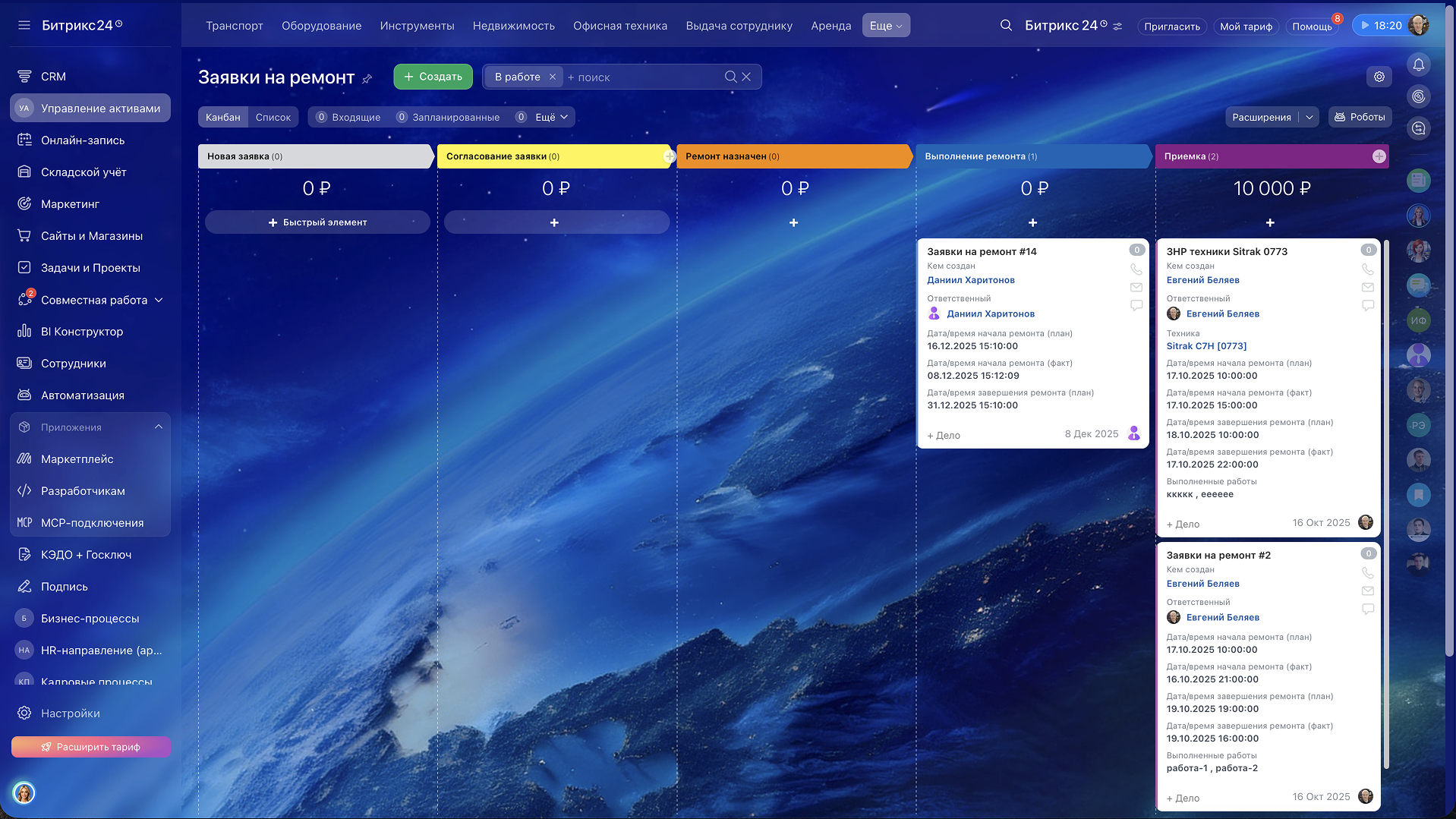Open Онлайн-запись calendar icon
The width and height of the screenshot is (1456, 819).
[24, 140]
